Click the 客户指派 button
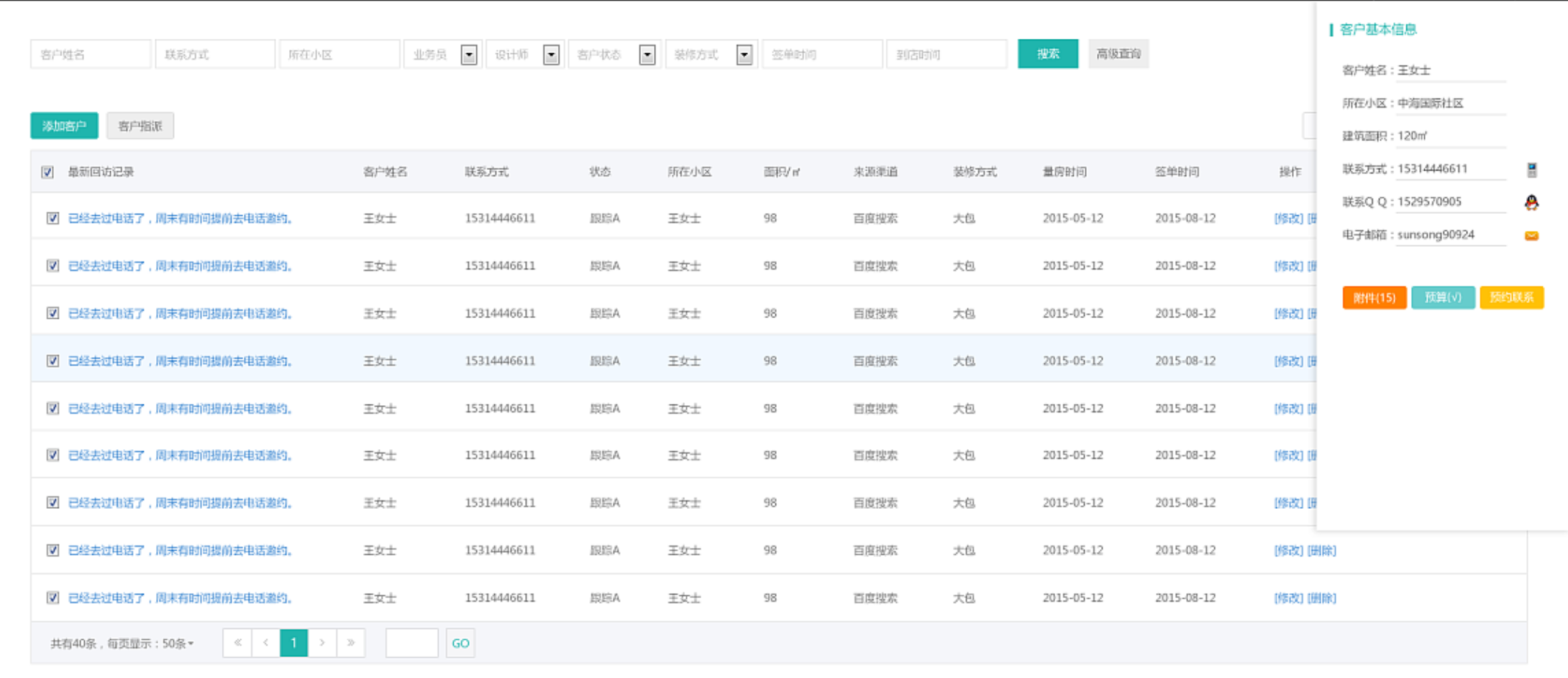Viewport: 1568px width, 678px height. (x=140, y=126)
